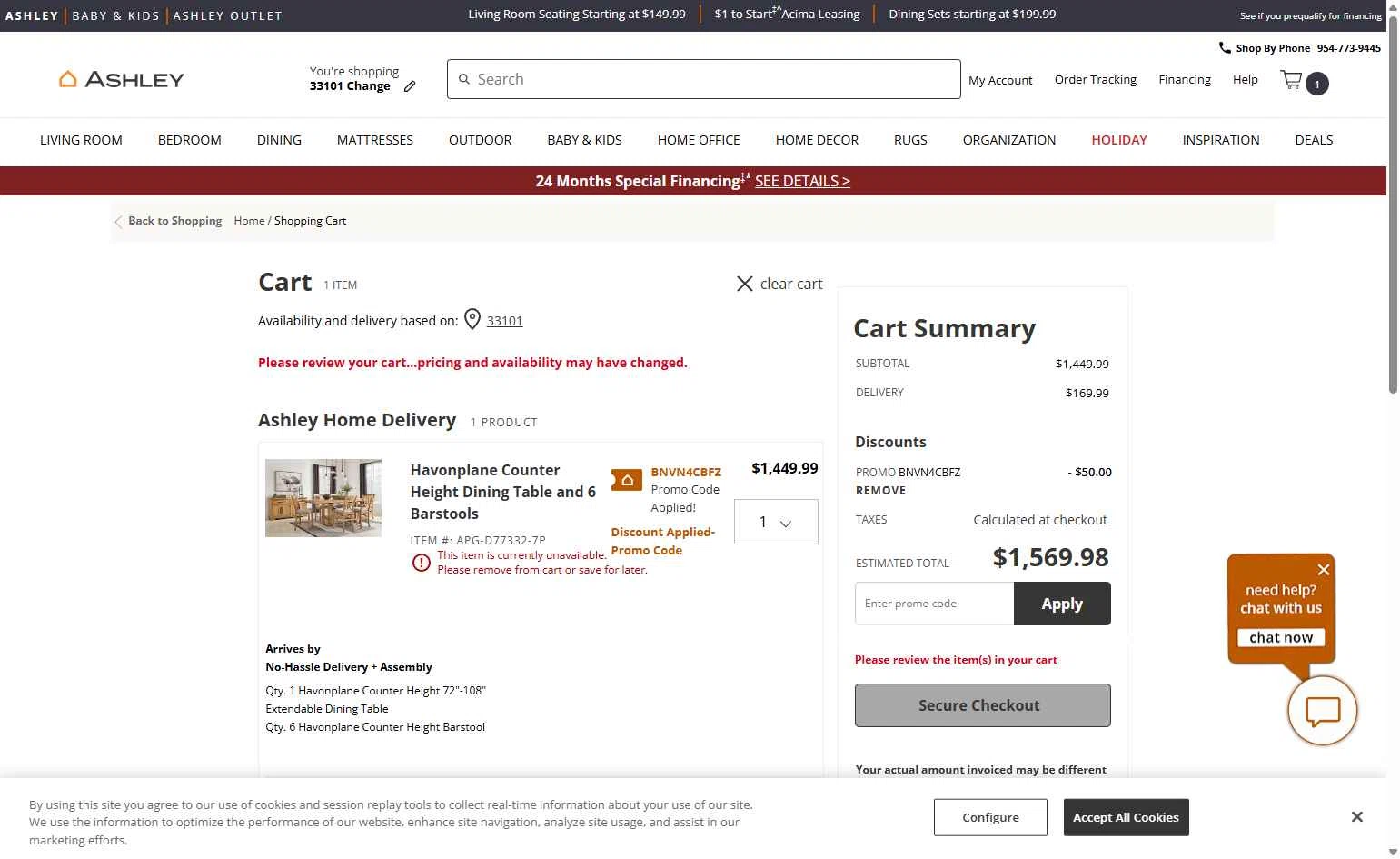Open the Holiday menu category
The image size is (1400, 859).
[x=1119, y=140]
